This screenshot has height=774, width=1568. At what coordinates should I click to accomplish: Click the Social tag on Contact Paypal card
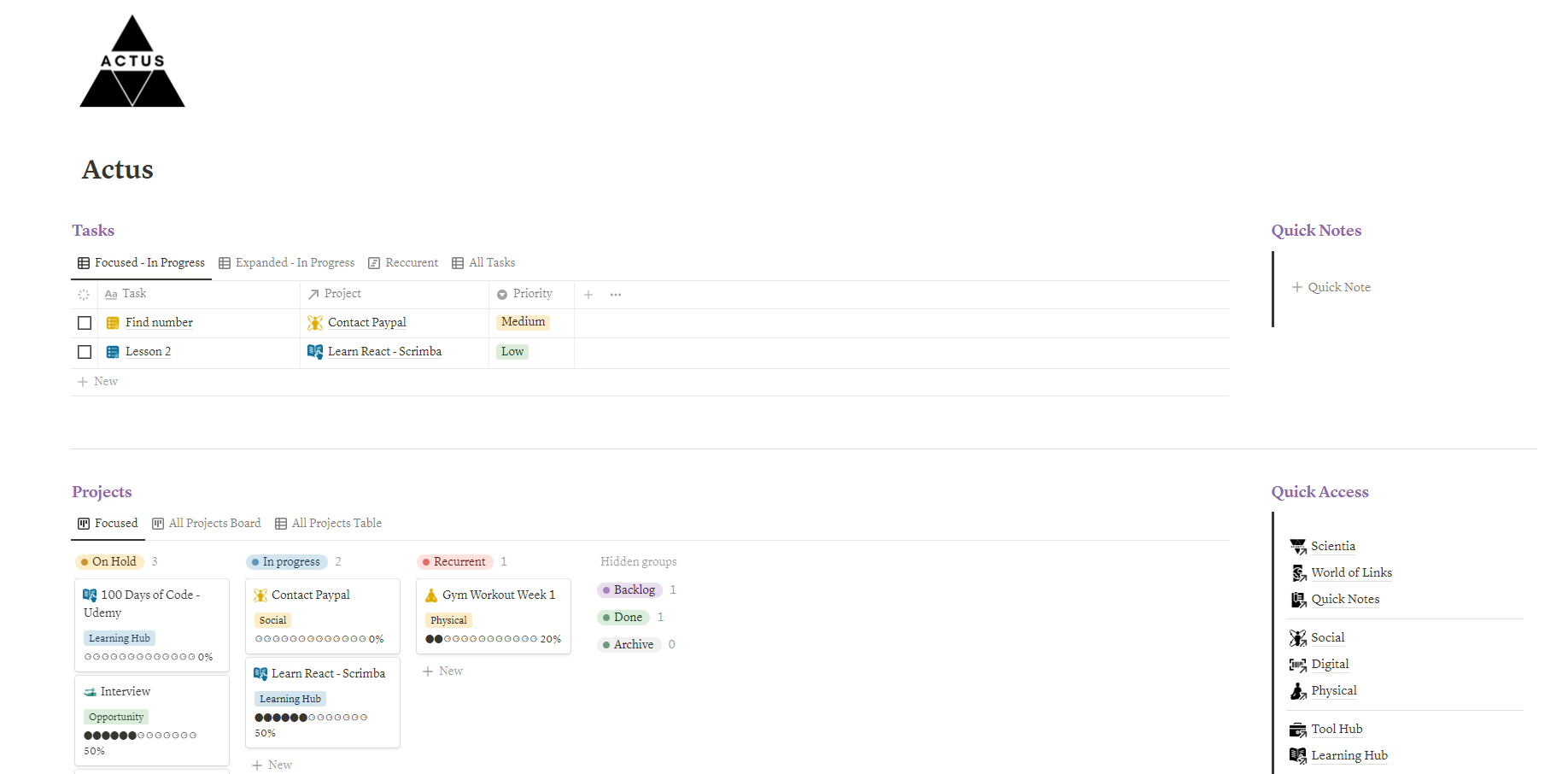coord(272,621)
